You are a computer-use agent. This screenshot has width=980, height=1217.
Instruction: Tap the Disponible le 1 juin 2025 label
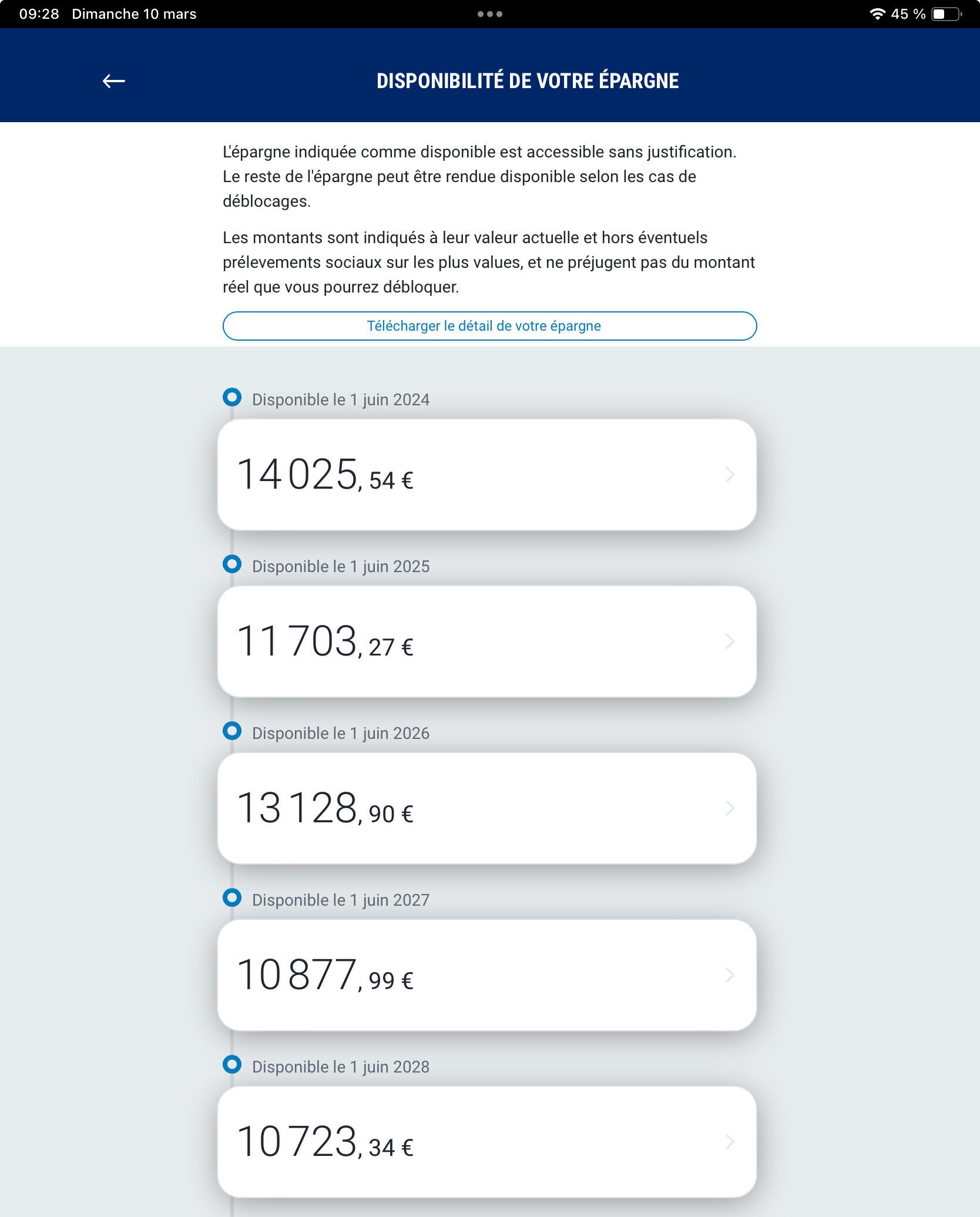tap(341, 567)
